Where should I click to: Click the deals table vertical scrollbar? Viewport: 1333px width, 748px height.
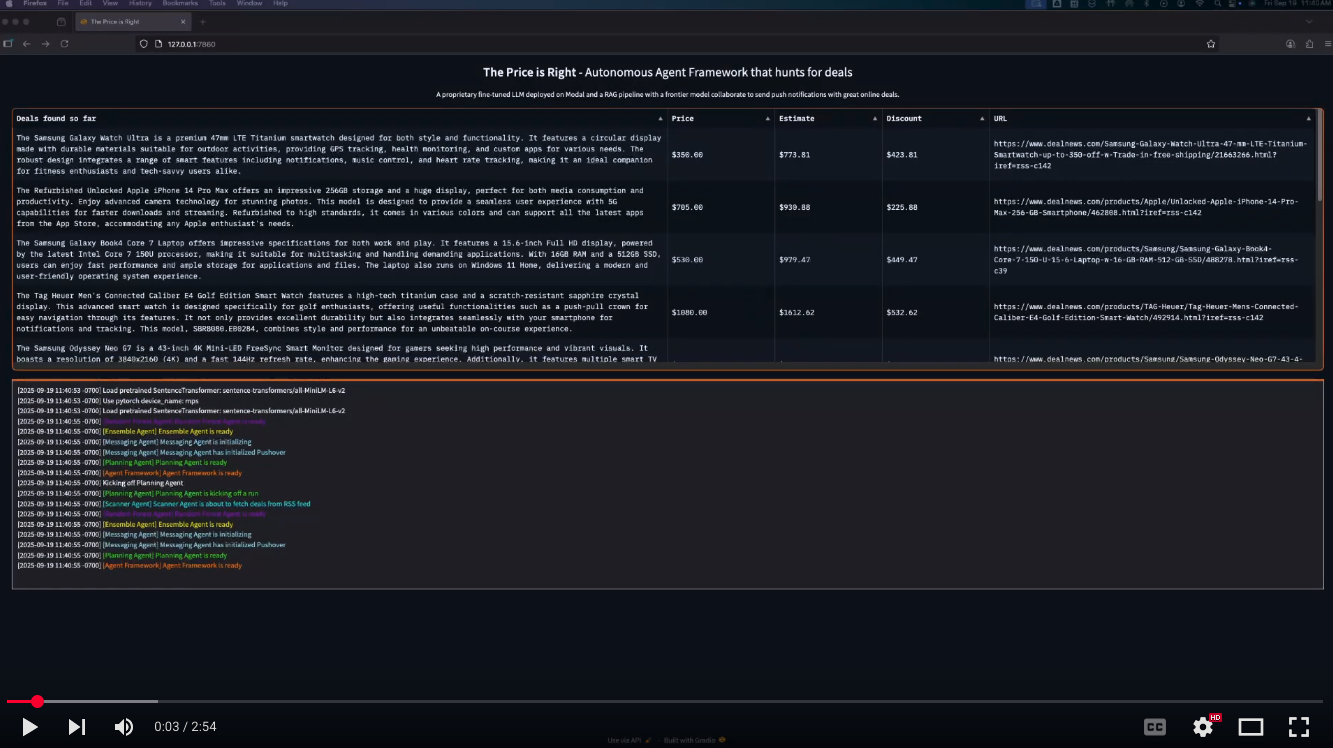tap(1320, 156)
